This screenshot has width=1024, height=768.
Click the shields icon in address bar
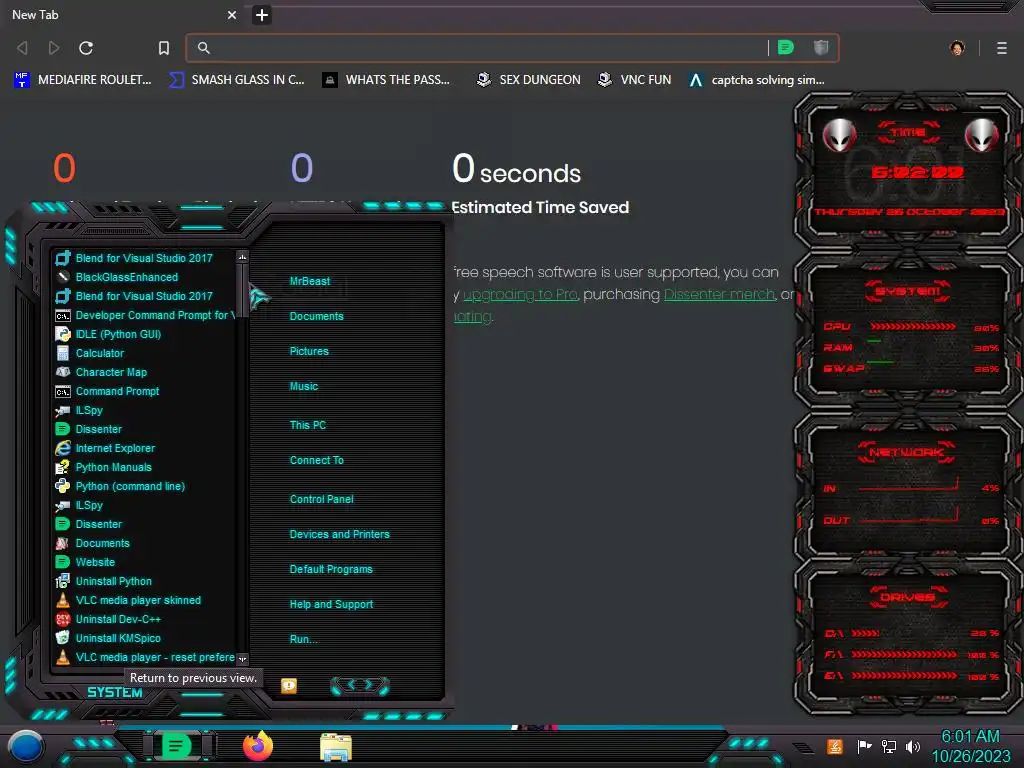[821, 47]
